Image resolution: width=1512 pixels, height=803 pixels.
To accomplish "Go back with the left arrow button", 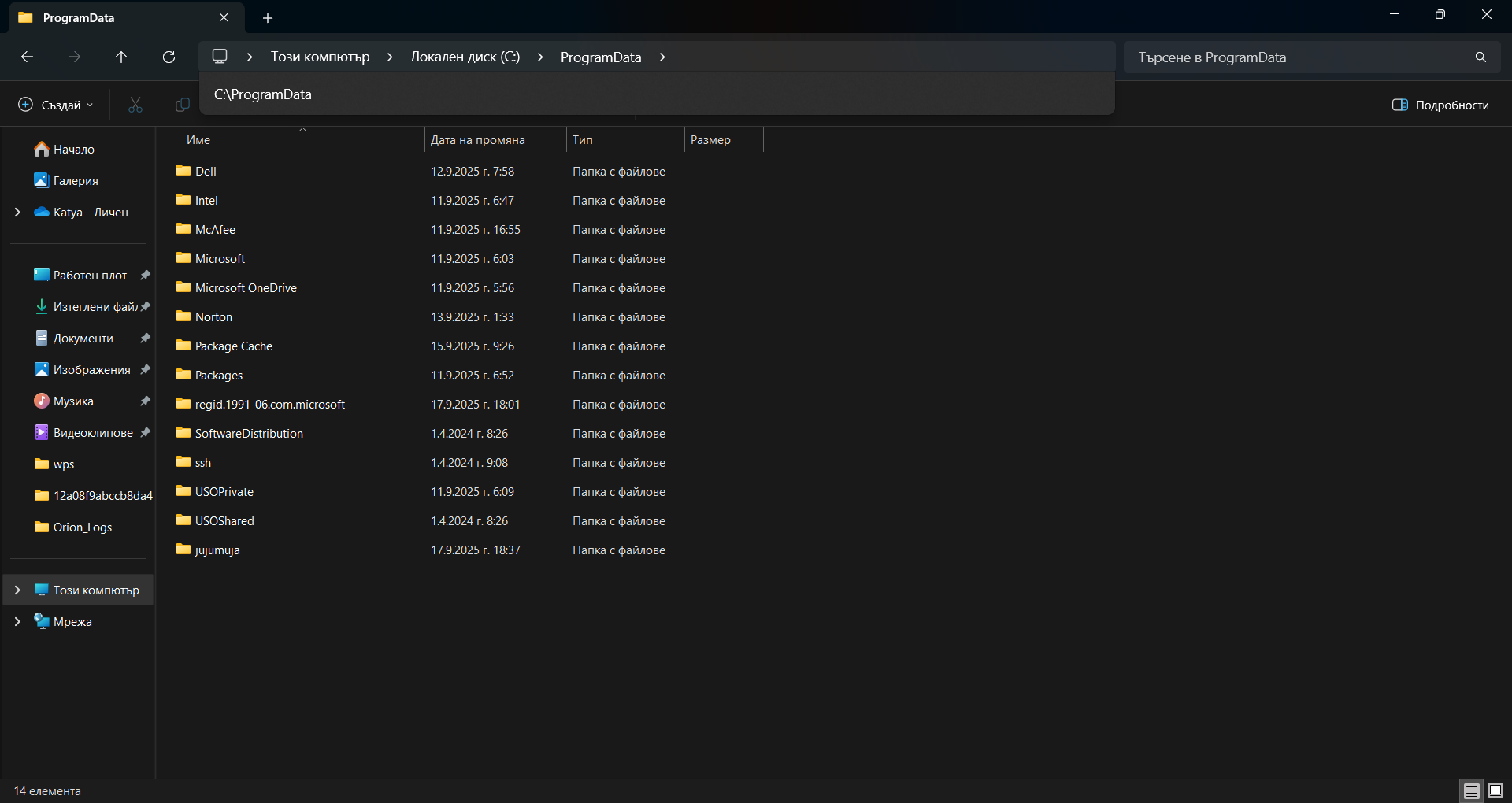I will click(27, 57).
